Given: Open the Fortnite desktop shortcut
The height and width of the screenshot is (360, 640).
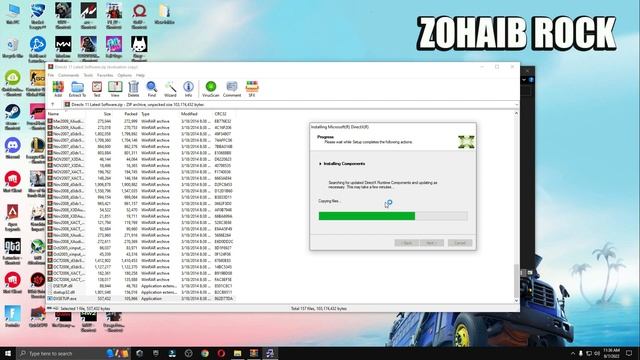Looking at the screenshot, I should pyautogui.click(x=13, y=316).
